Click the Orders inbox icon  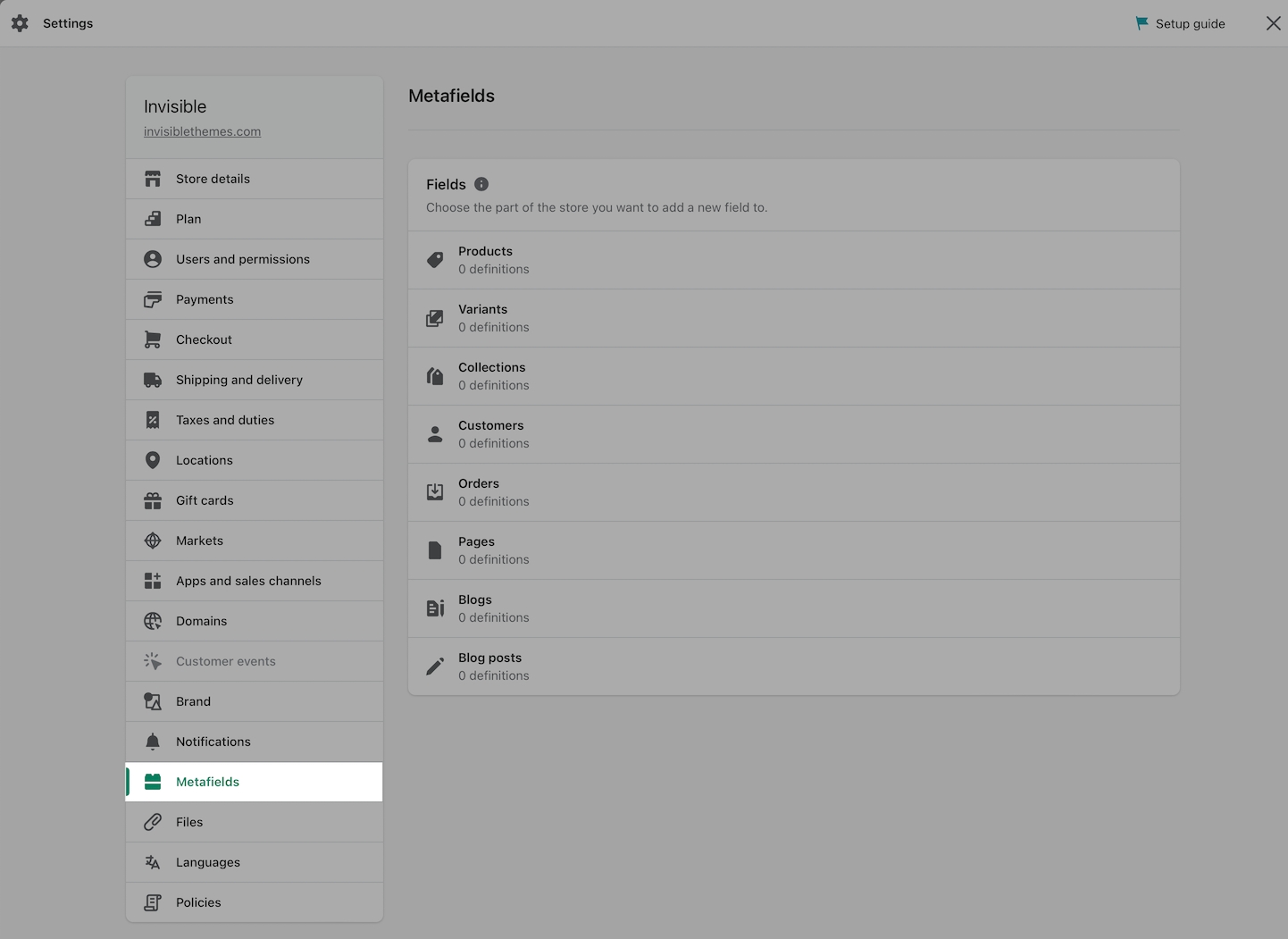click(435, 492)
